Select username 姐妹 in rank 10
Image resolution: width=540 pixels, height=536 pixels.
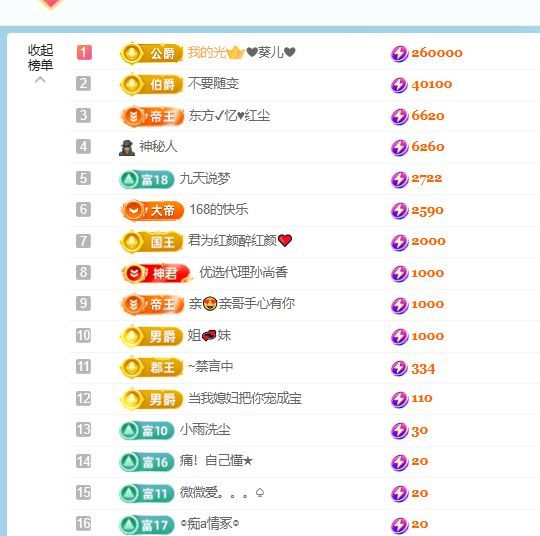click(x=209, y=335)
